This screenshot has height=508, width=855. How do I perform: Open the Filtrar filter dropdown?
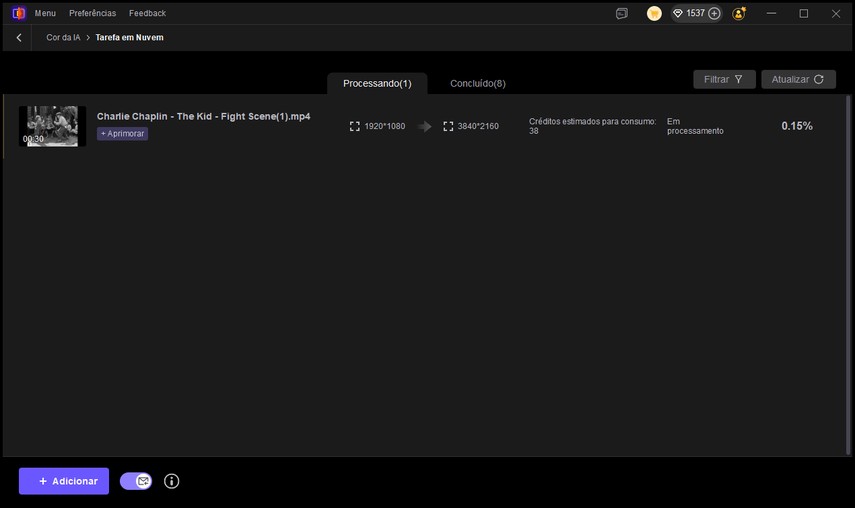tap(724, 79)
